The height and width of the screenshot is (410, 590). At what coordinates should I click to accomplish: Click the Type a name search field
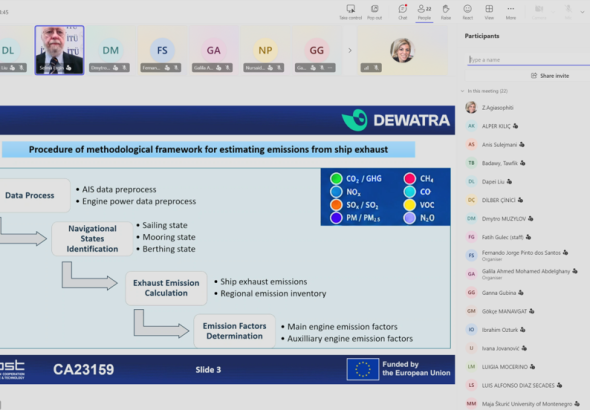click(529, 59)
